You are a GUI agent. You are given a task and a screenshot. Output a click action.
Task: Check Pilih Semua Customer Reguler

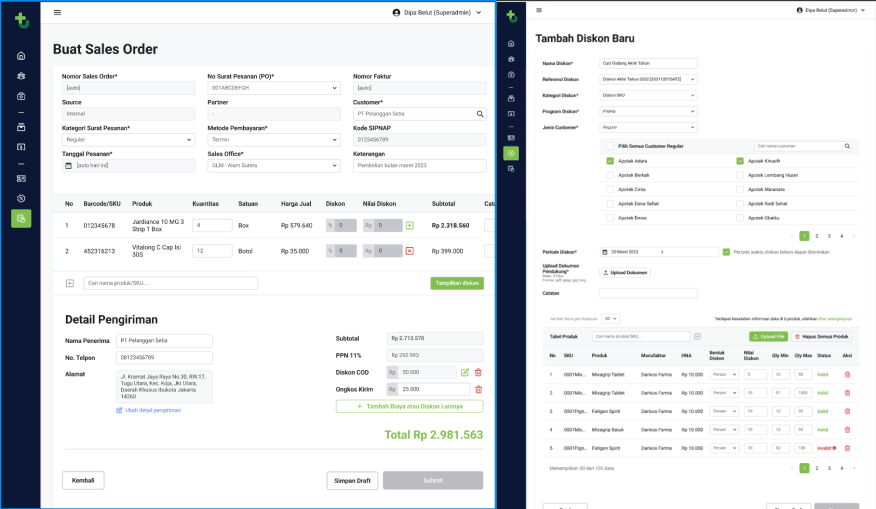(x=610, y=146)
